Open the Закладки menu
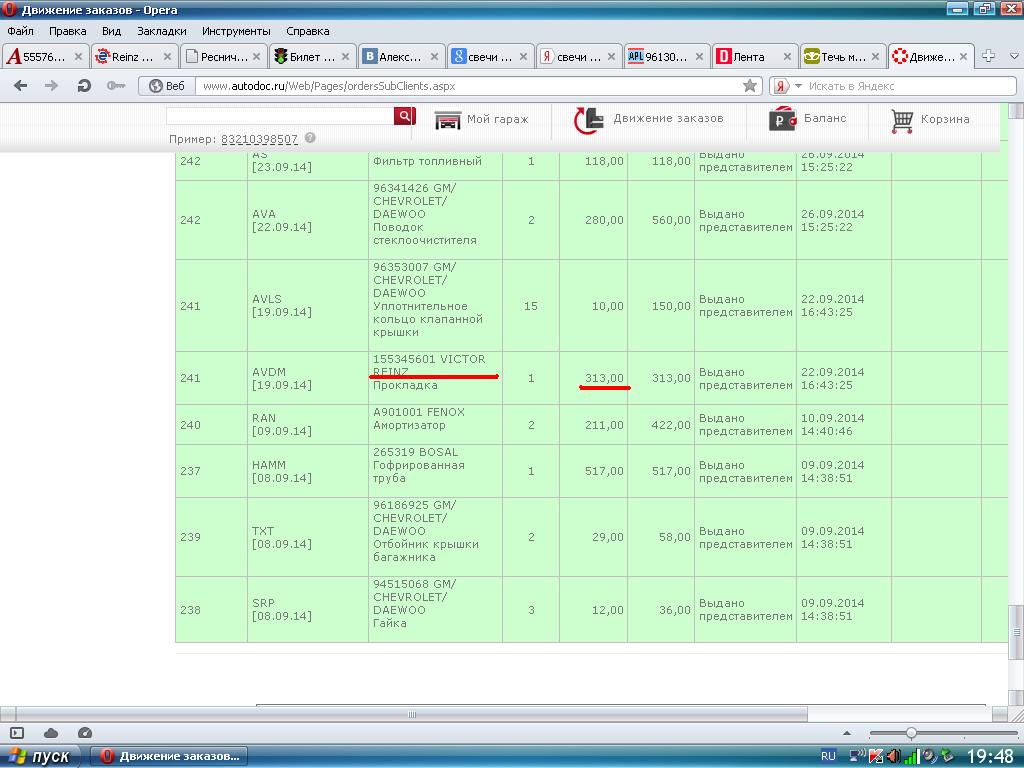1024x768 pixels. [161, 31]
